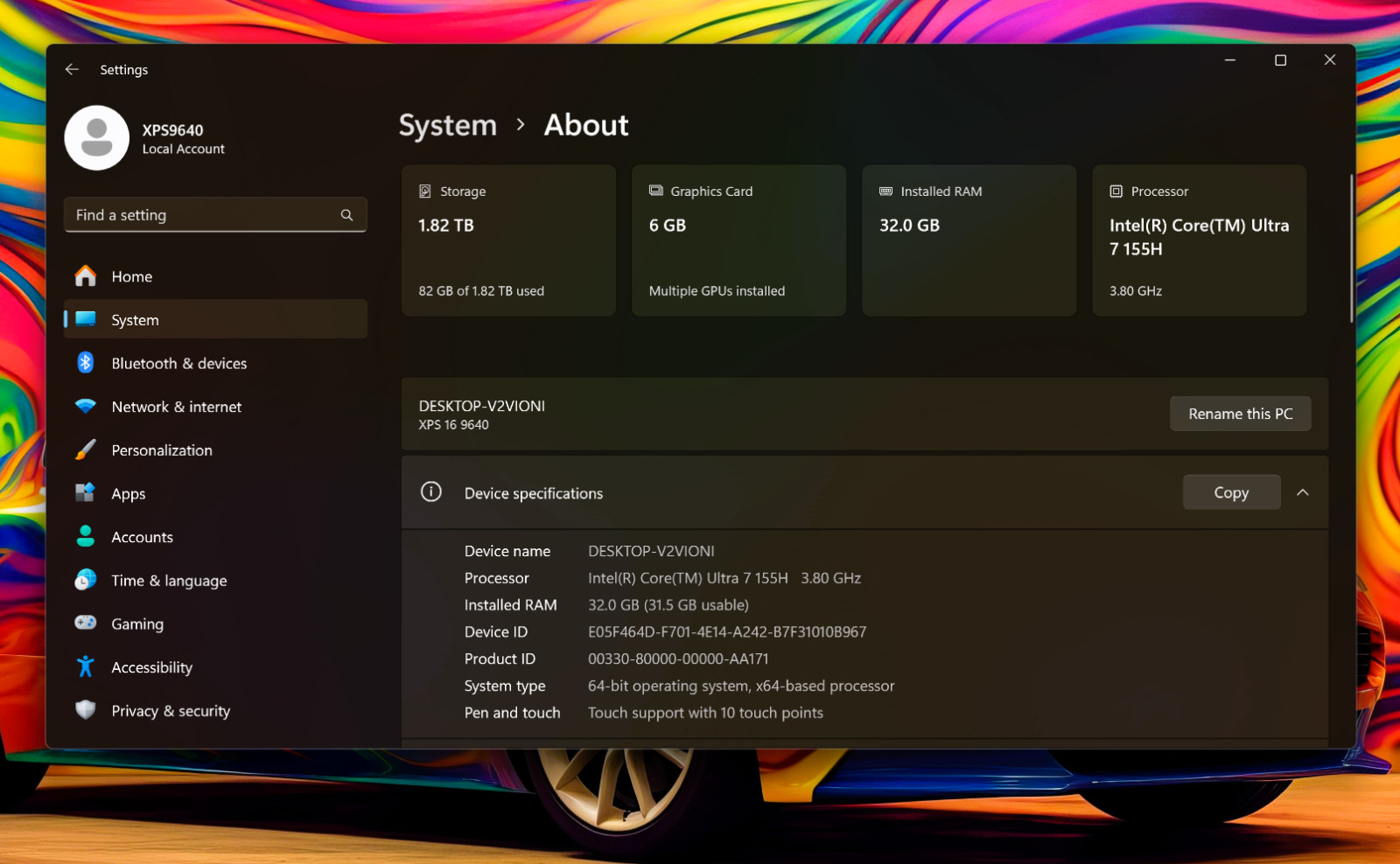The image size is (1400, 864).
Task: Open the Graphics Card 6 GB card
Action: click(x=738, y=240)
